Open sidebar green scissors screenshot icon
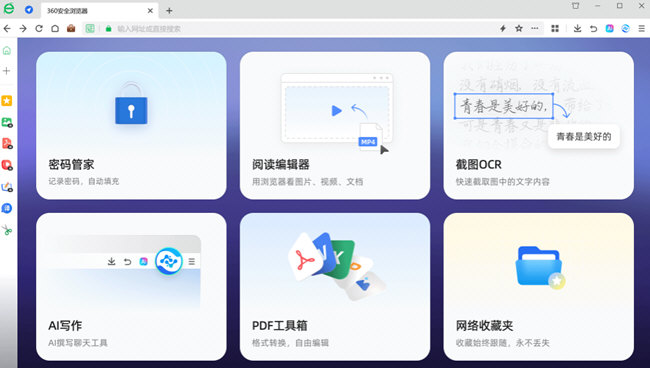Viewport: 650px width, 368px height. [x=7, y=230]
